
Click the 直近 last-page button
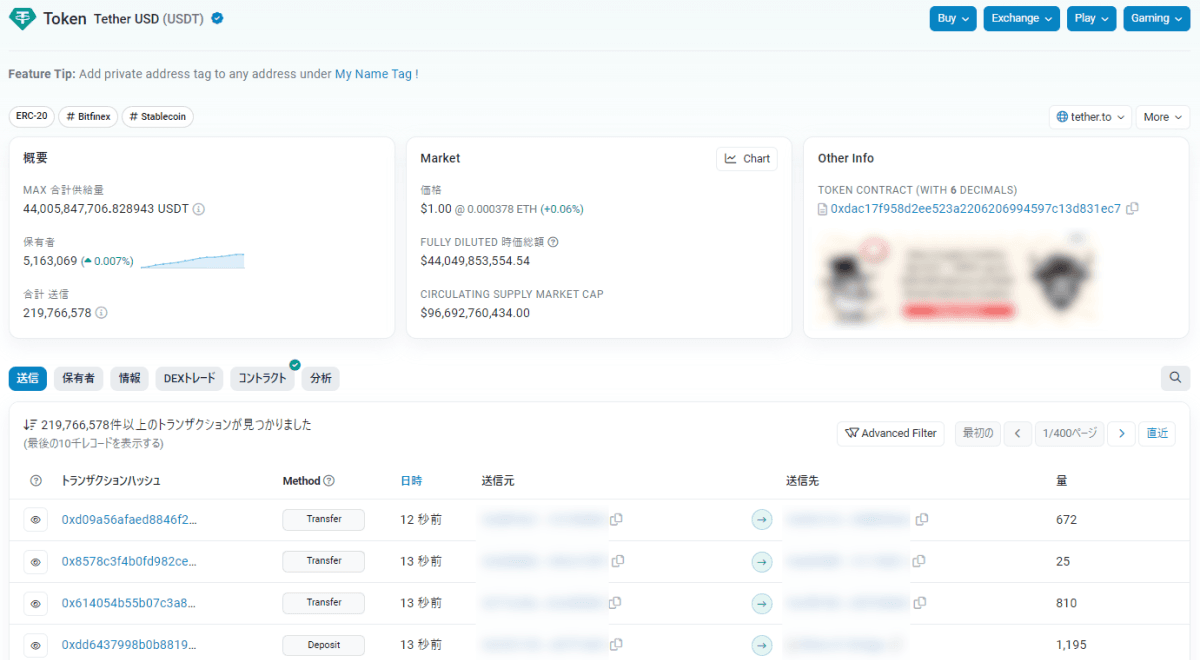pyautogui.click(x=1157, y=433)
